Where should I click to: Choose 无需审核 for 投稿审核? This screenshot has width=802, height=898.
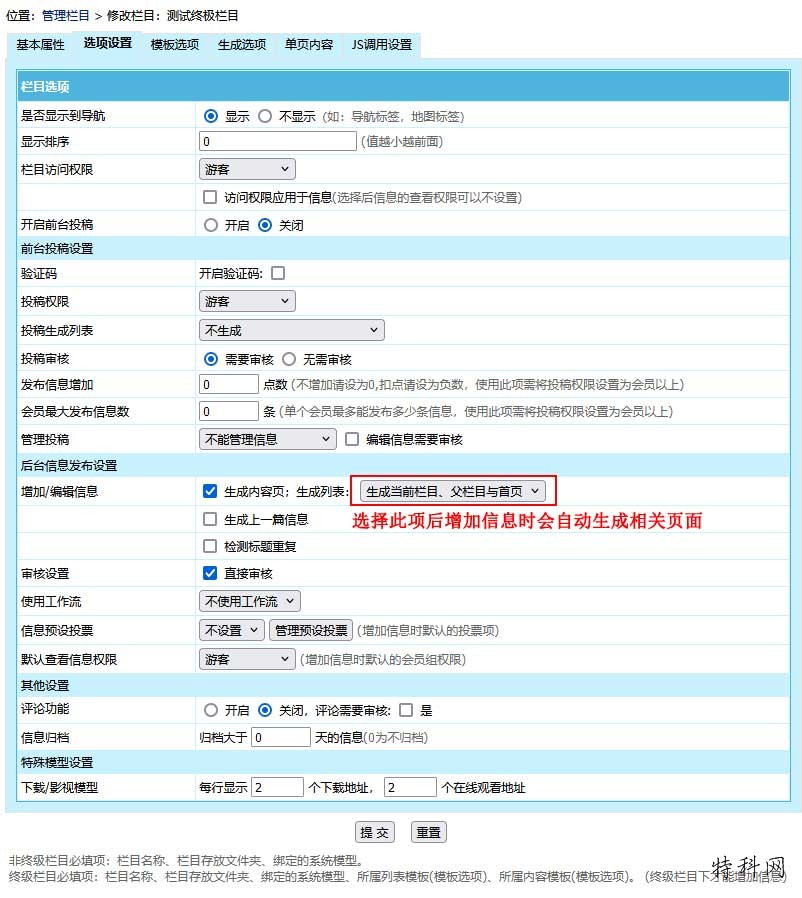[289, 359]
